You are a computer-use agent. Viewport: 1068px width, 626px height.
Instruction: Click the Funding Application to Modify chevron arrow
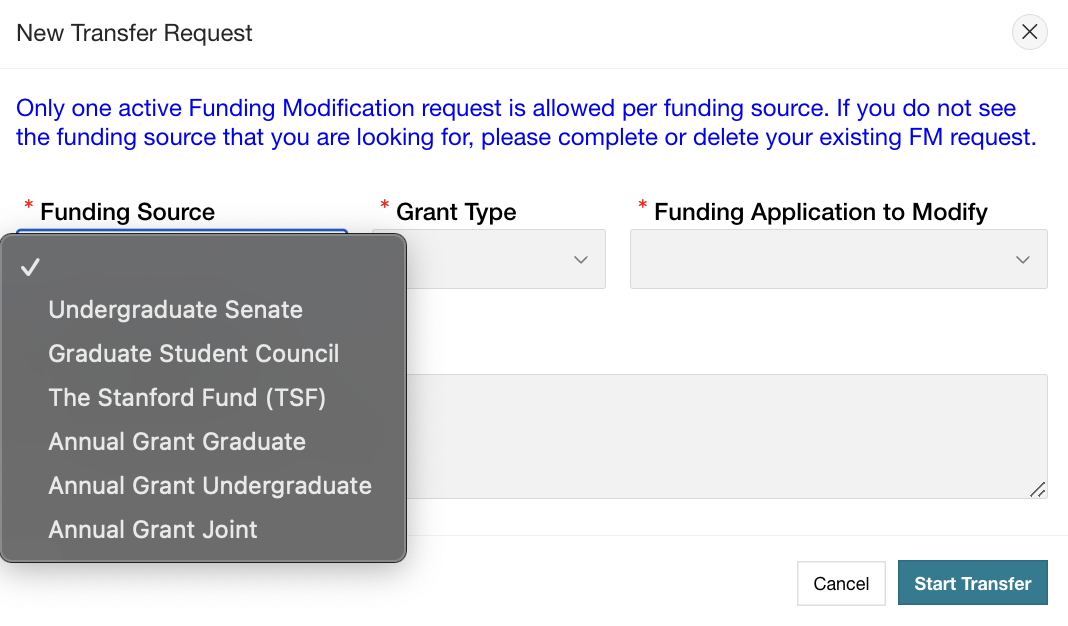[x=1022, y=260]
